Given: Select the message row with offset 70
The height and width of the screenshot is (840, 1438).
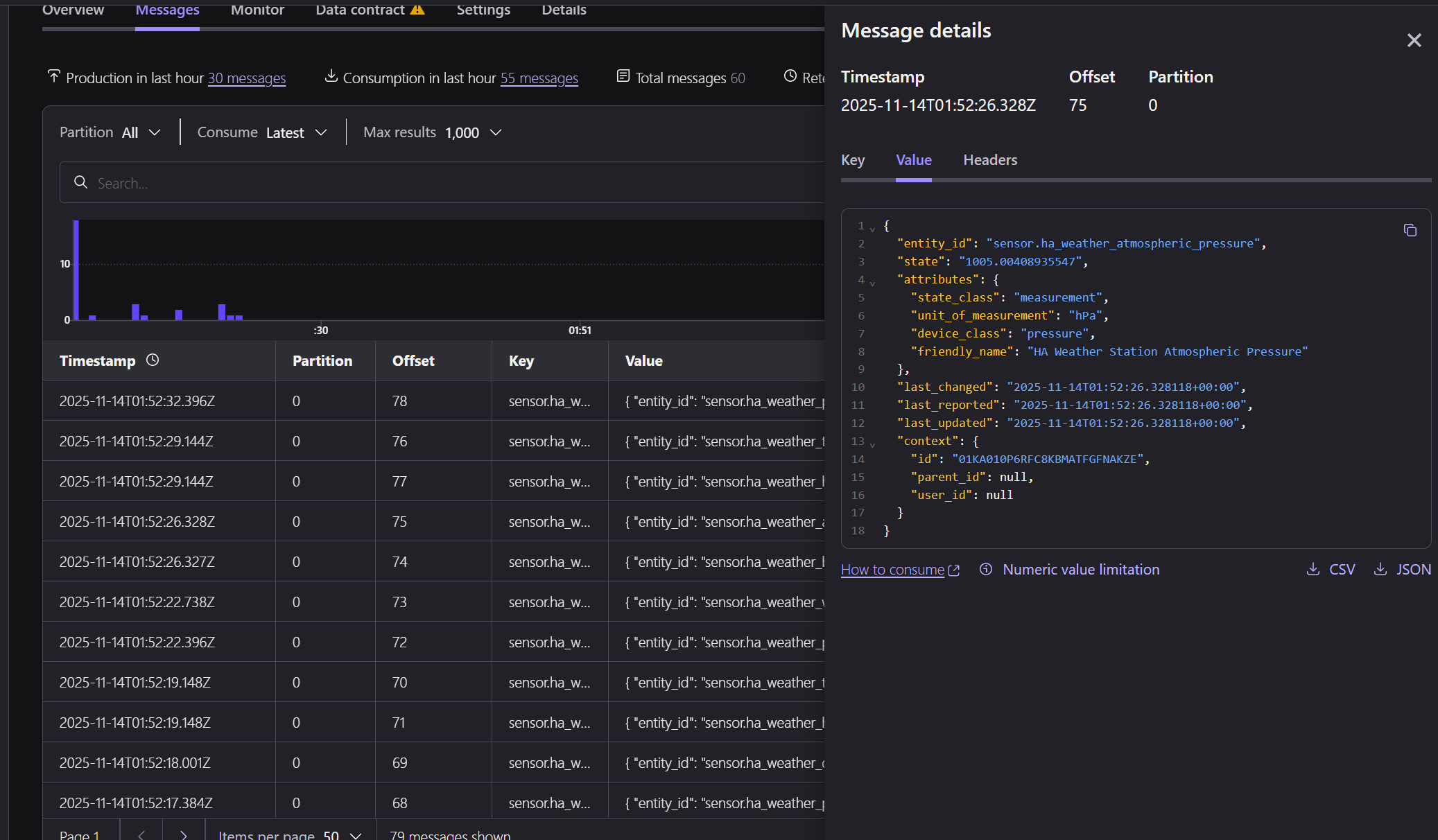Looking at the screenshot, I should pos(433,682).
